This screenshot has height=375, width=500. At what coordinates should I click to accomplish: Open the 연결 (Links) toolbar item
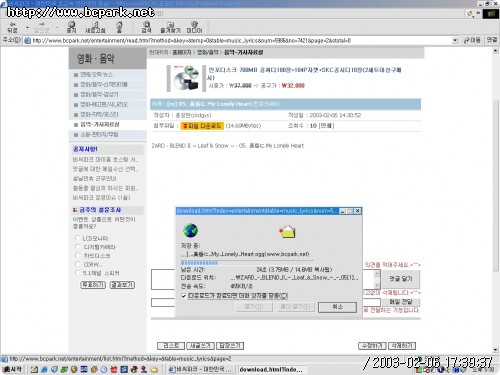click(492, 40)
